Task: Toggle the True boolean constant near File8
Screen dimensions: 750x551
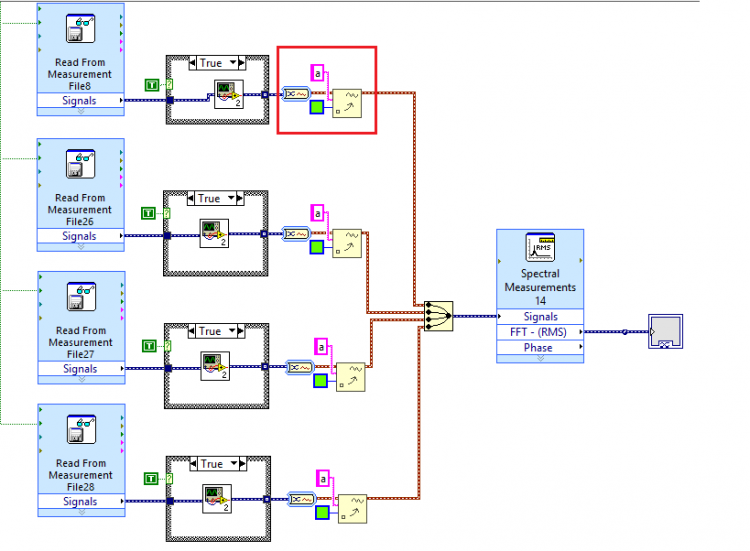Action: [152, 85]
